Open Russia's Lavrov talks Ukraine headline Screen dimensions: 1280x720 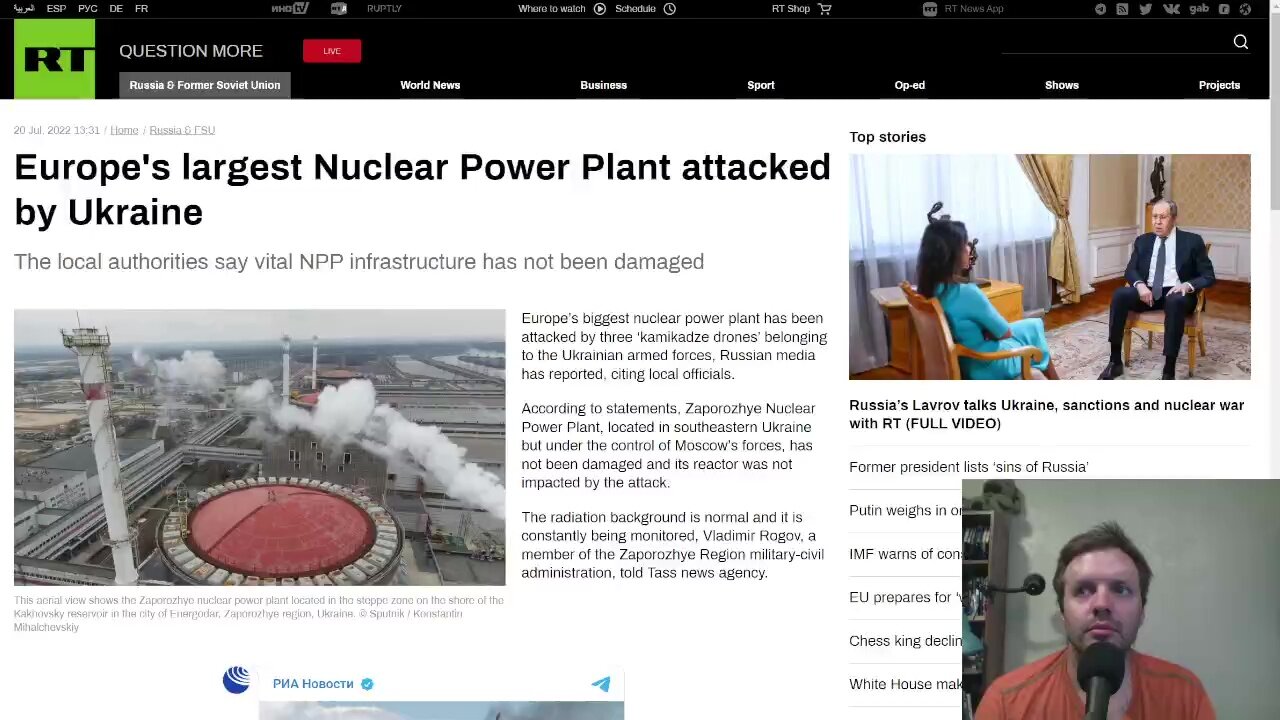coord(1046,414)
